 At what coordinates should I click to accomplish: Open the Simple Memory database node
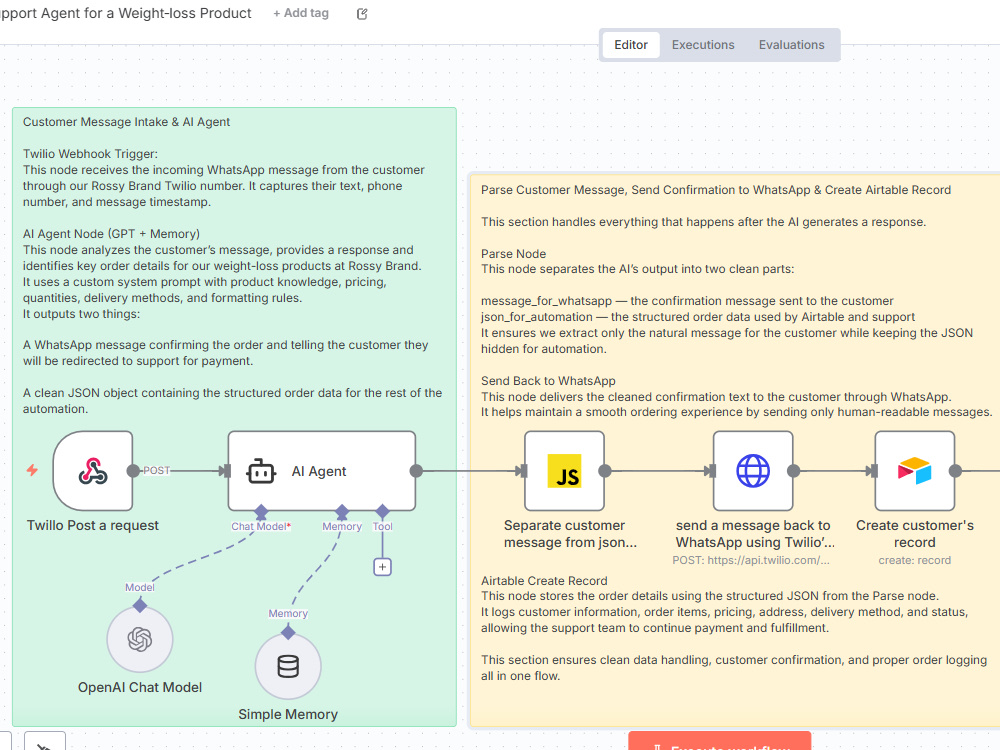(x=288, y=666)
